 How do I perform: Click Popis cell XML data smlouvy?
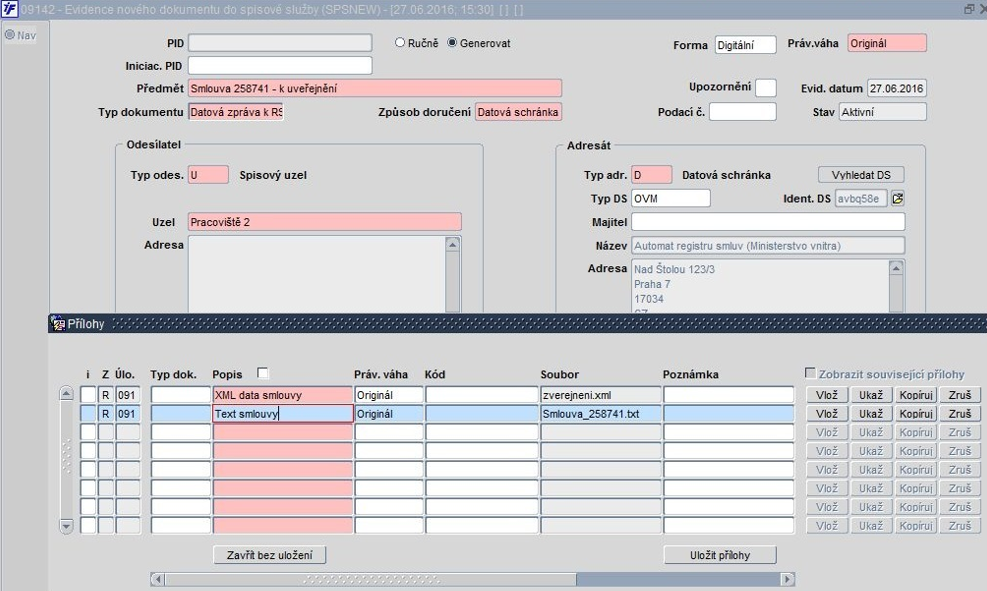pos(283,395)
